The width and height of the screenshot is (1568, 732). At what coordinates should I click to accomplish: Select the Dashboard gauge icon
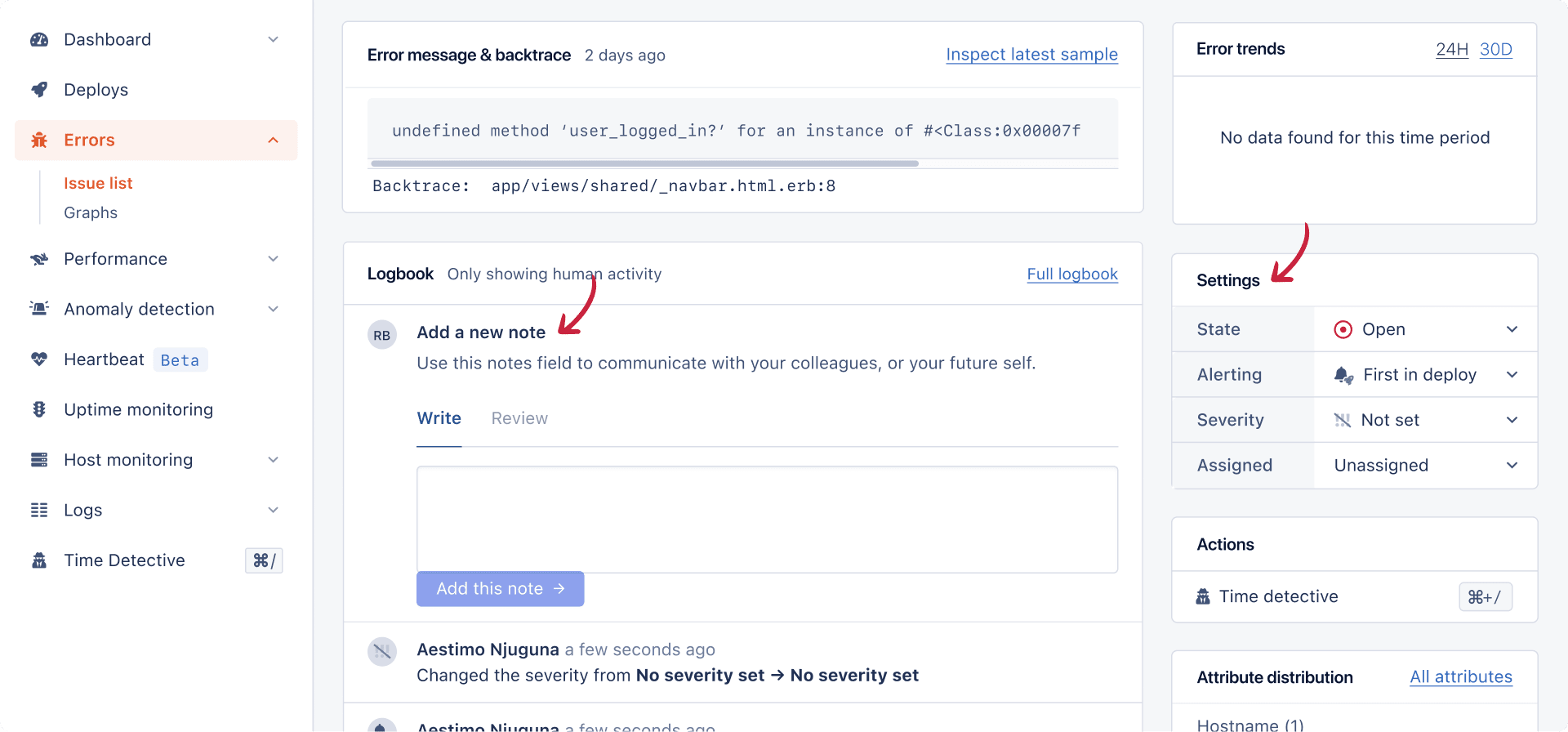(x=39, y=38)
